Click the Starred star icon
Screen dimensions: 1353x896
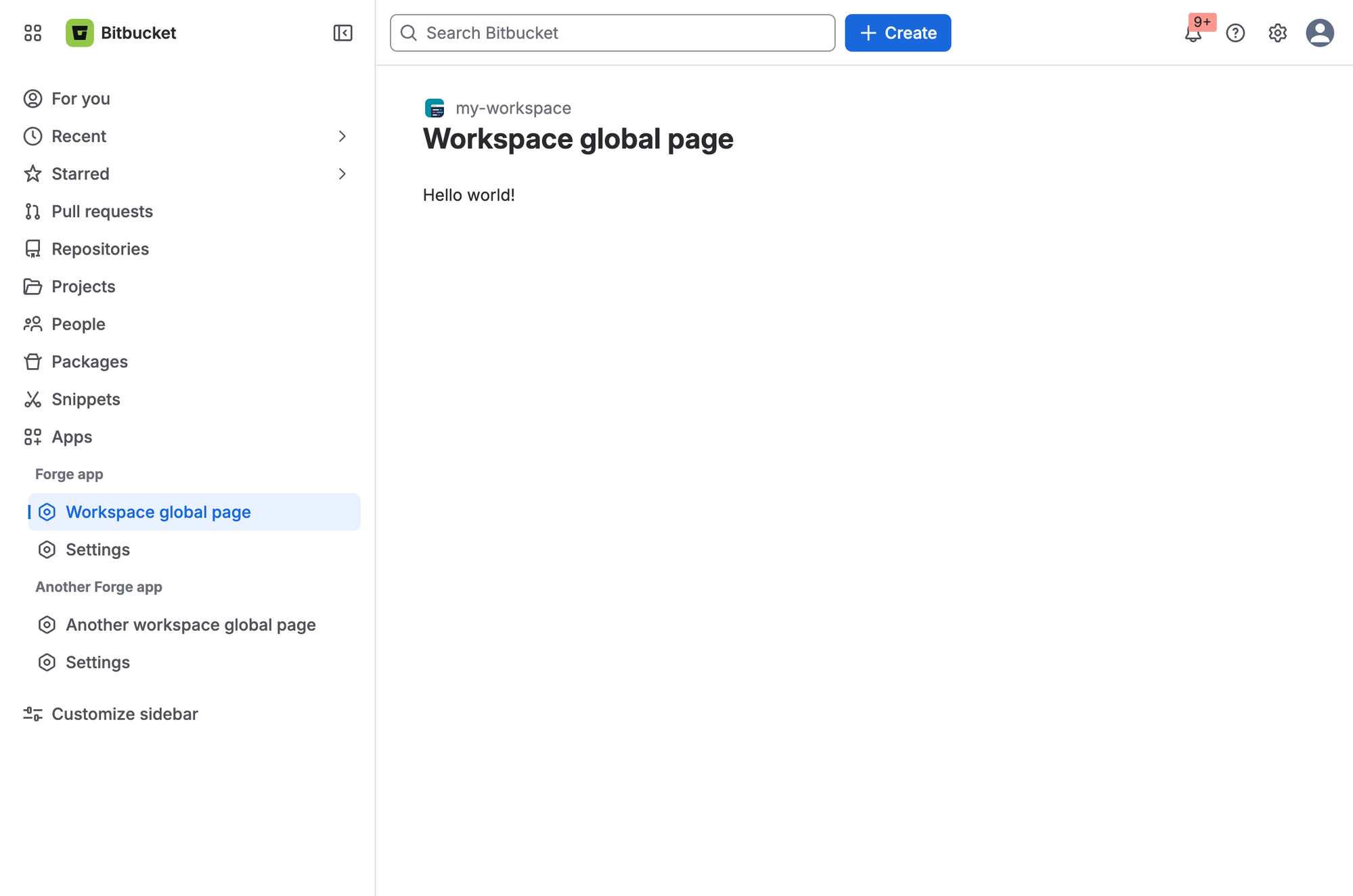pos(32,173)
